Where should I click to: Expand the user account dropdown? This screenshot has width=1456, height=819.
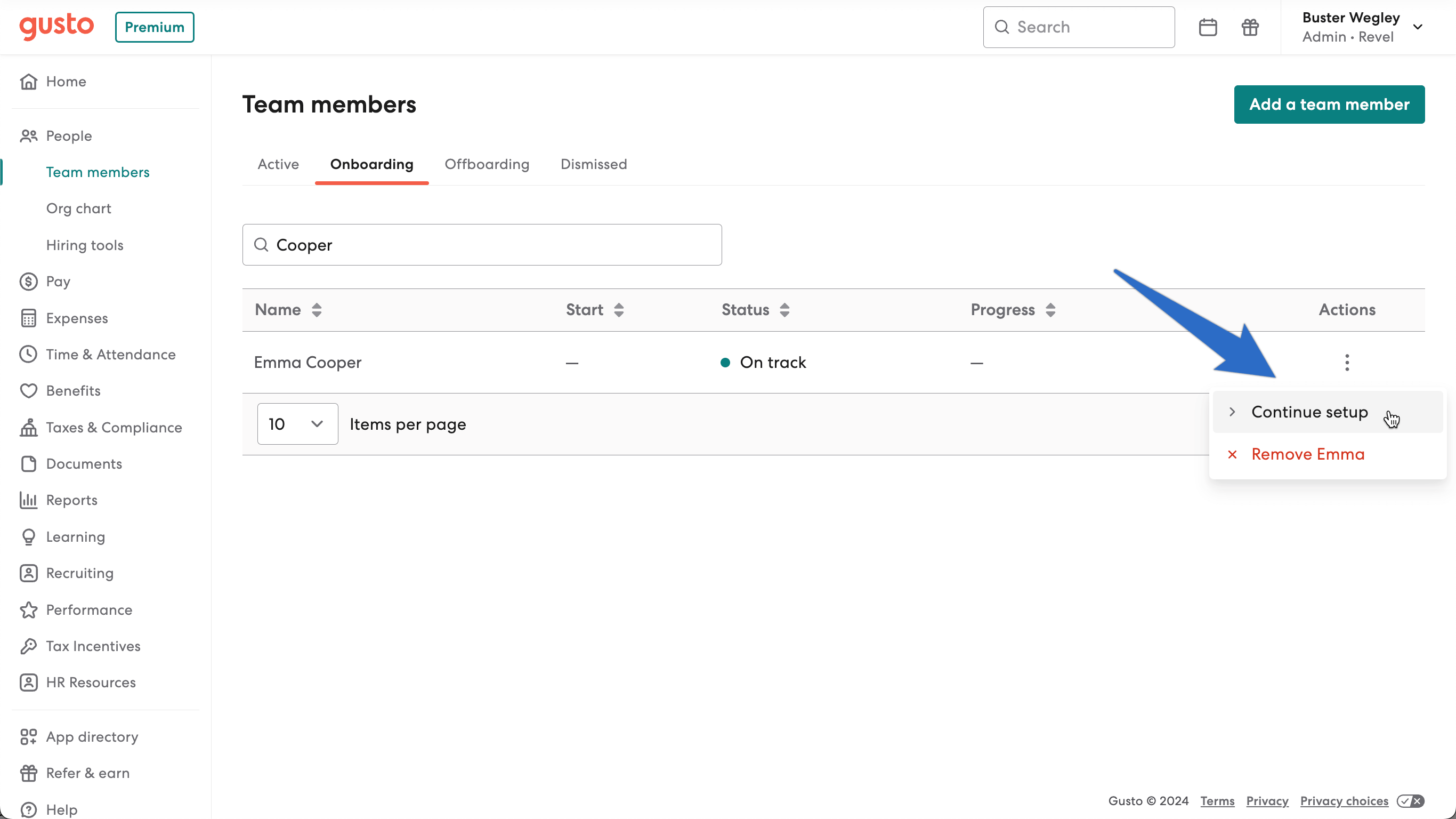tap(1421, 27)
